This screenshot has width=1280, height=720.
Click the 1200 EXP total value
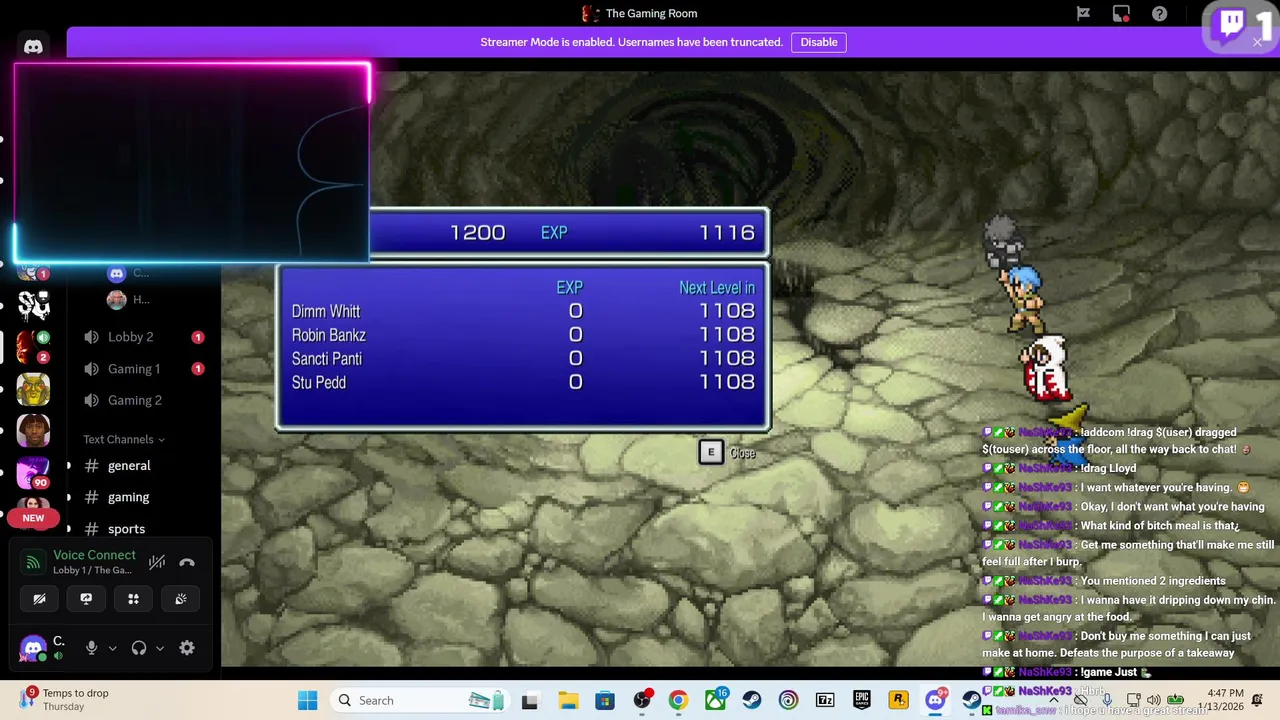[x=477, y=233]
